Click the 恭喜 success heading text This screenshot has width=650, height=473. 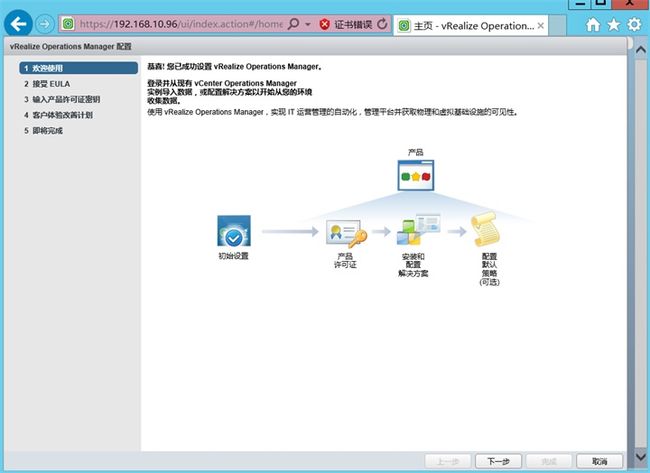click(235, 66)
